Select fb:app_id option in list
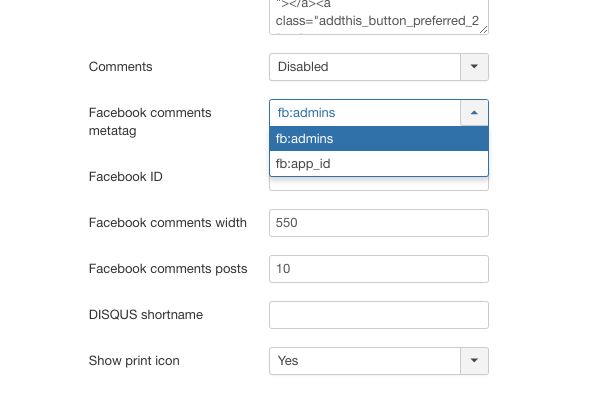Screen dimensions: 604x397 379,164
